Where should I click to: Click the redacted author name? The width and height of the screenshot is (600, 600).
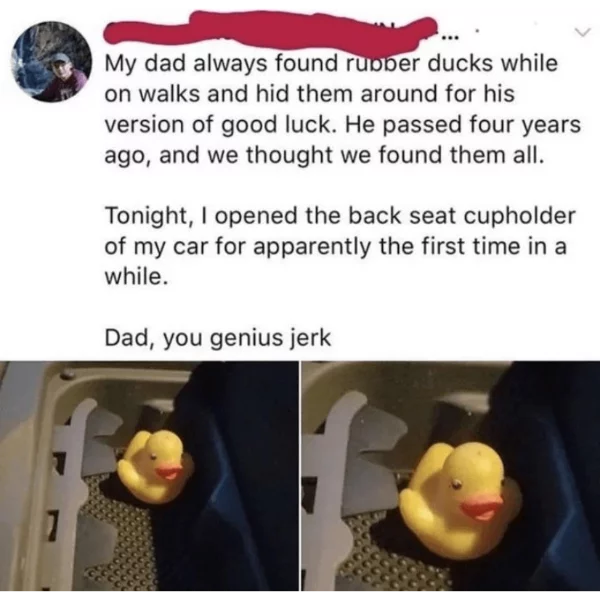coord(271,31)
